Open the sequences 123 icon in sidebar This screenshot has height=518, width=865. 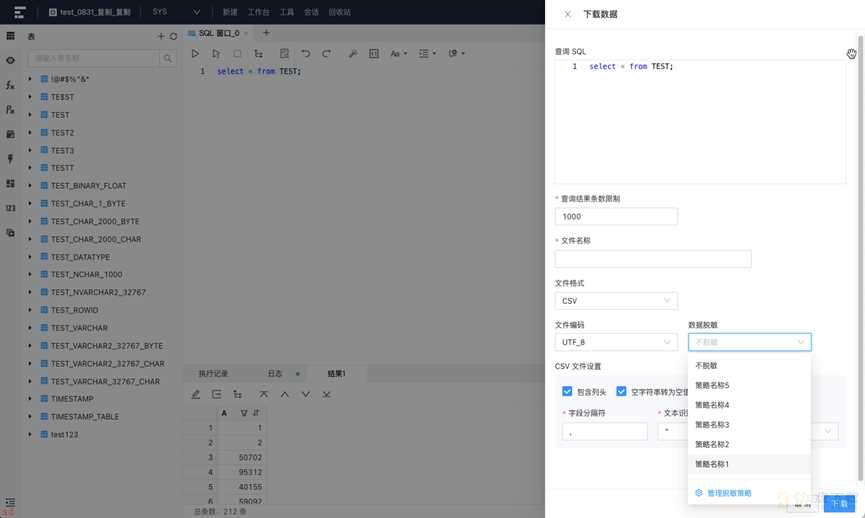tap(10, 208)
